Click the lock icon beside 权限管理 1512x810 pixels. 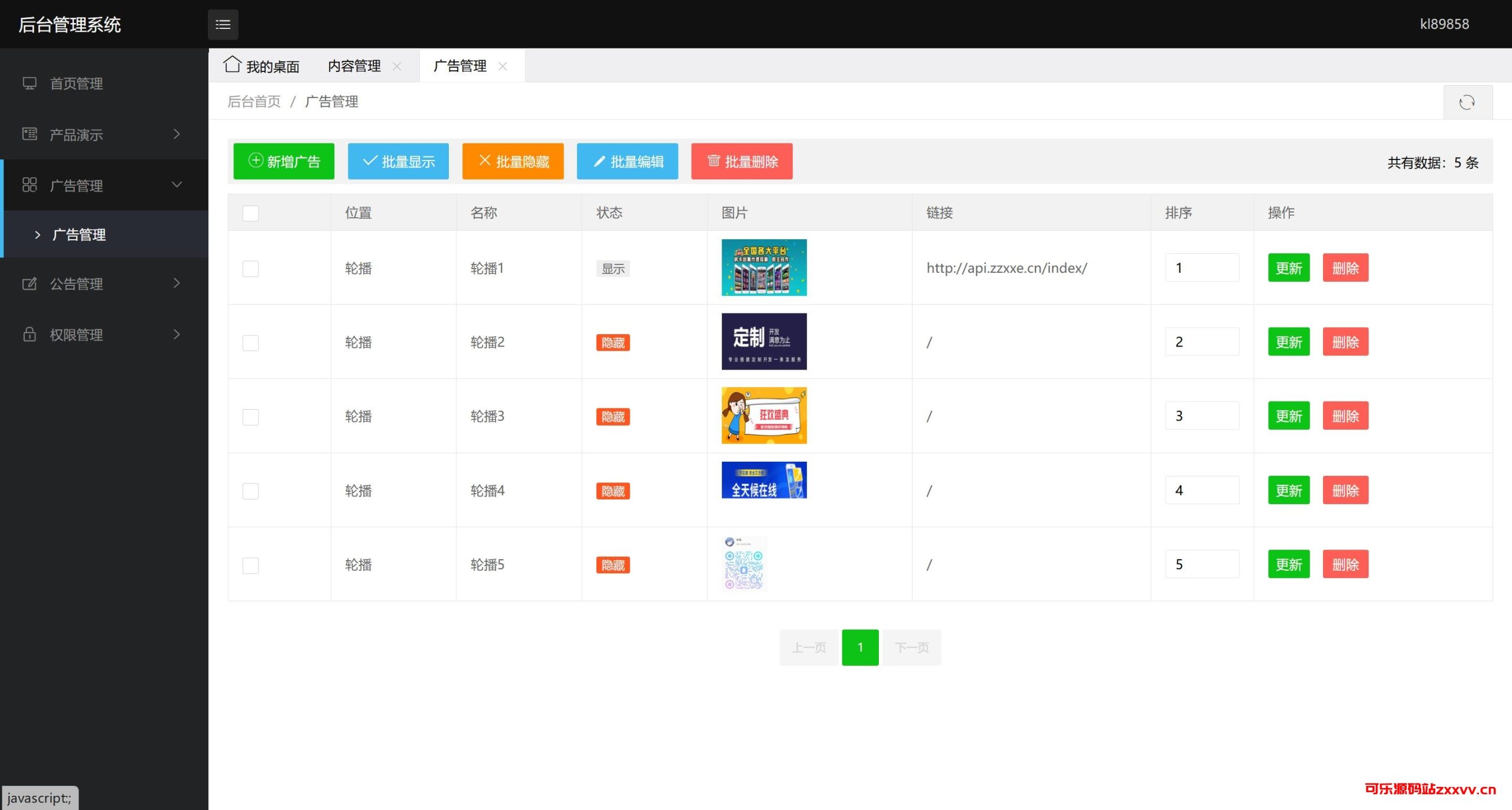30,335
